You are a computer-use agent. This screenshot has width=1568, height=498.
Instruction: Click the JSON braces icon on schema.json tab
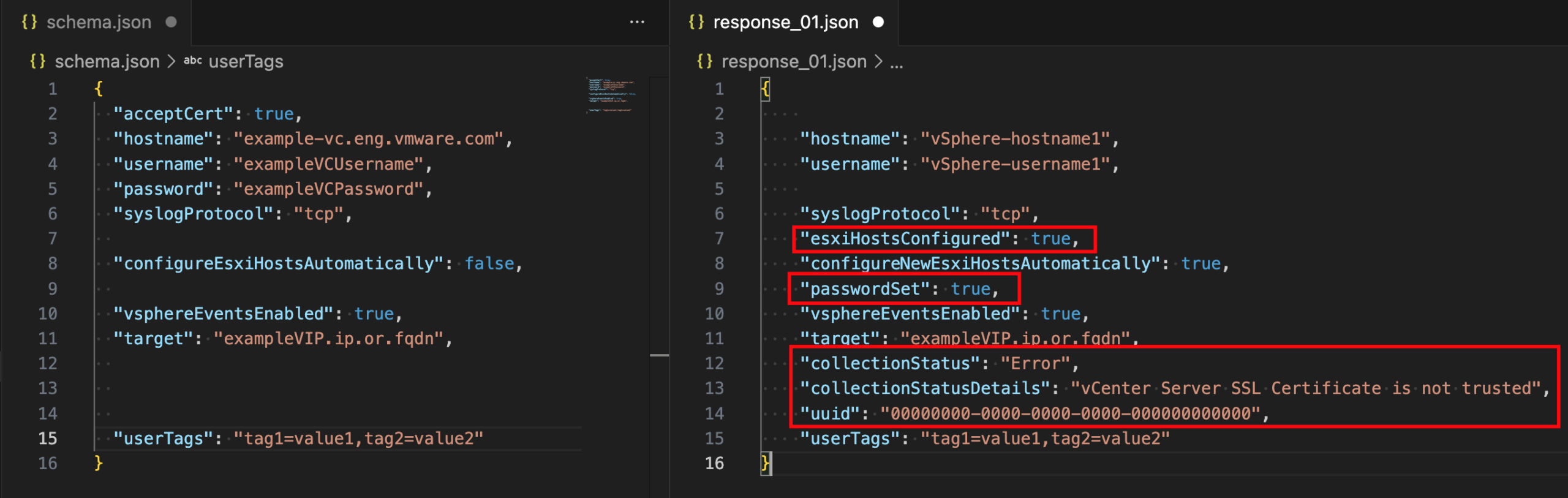point(29,22)
